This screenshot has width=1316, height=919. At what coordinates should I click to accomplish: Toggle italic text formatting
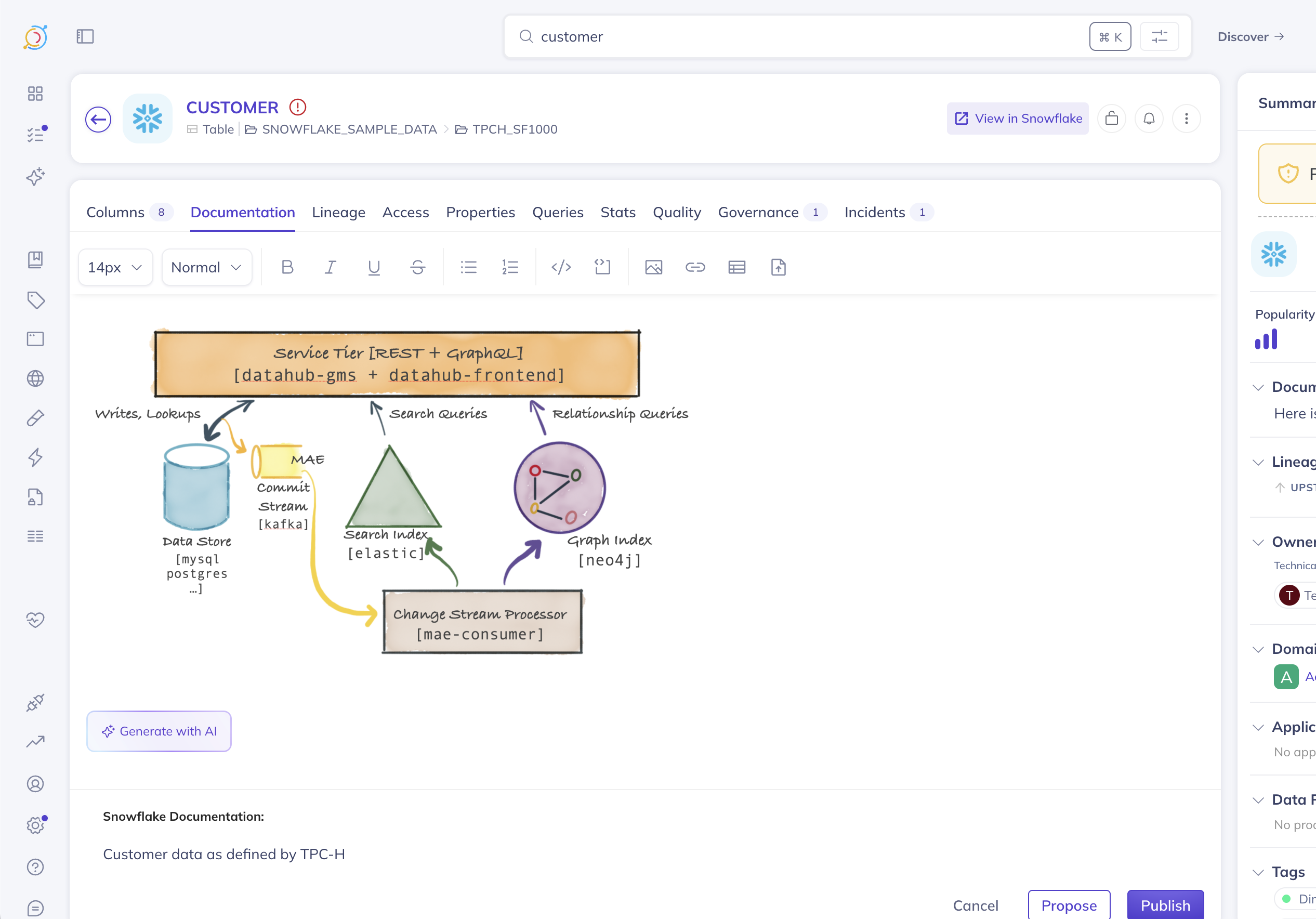[x=330, y=267]
